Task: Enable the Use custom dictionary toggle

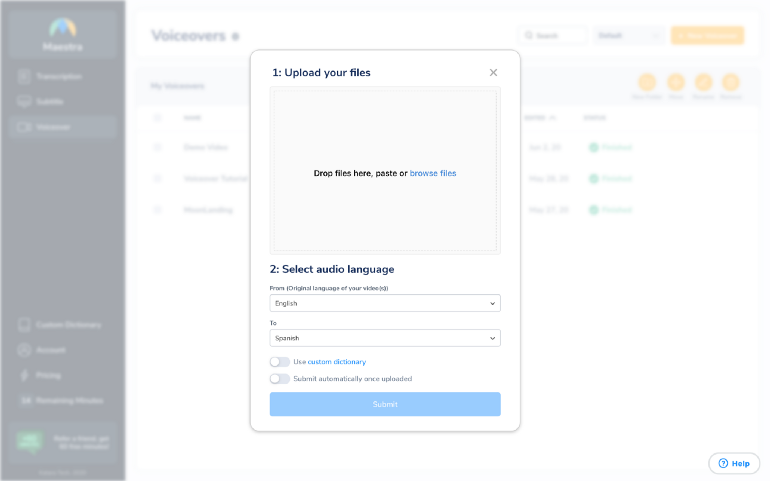Action: [279, 362]
